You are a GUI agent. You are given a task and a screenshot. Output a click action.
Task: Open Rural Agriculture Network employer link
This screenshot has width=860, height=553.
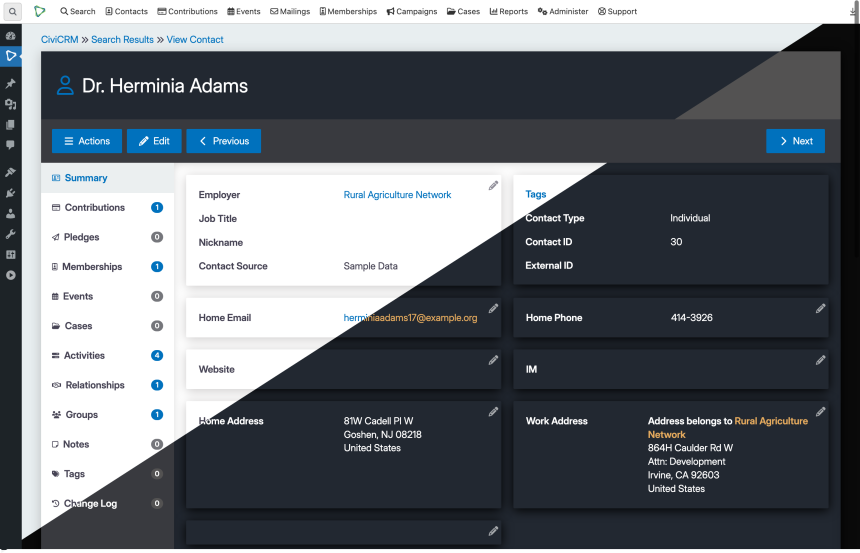(397, 195)
